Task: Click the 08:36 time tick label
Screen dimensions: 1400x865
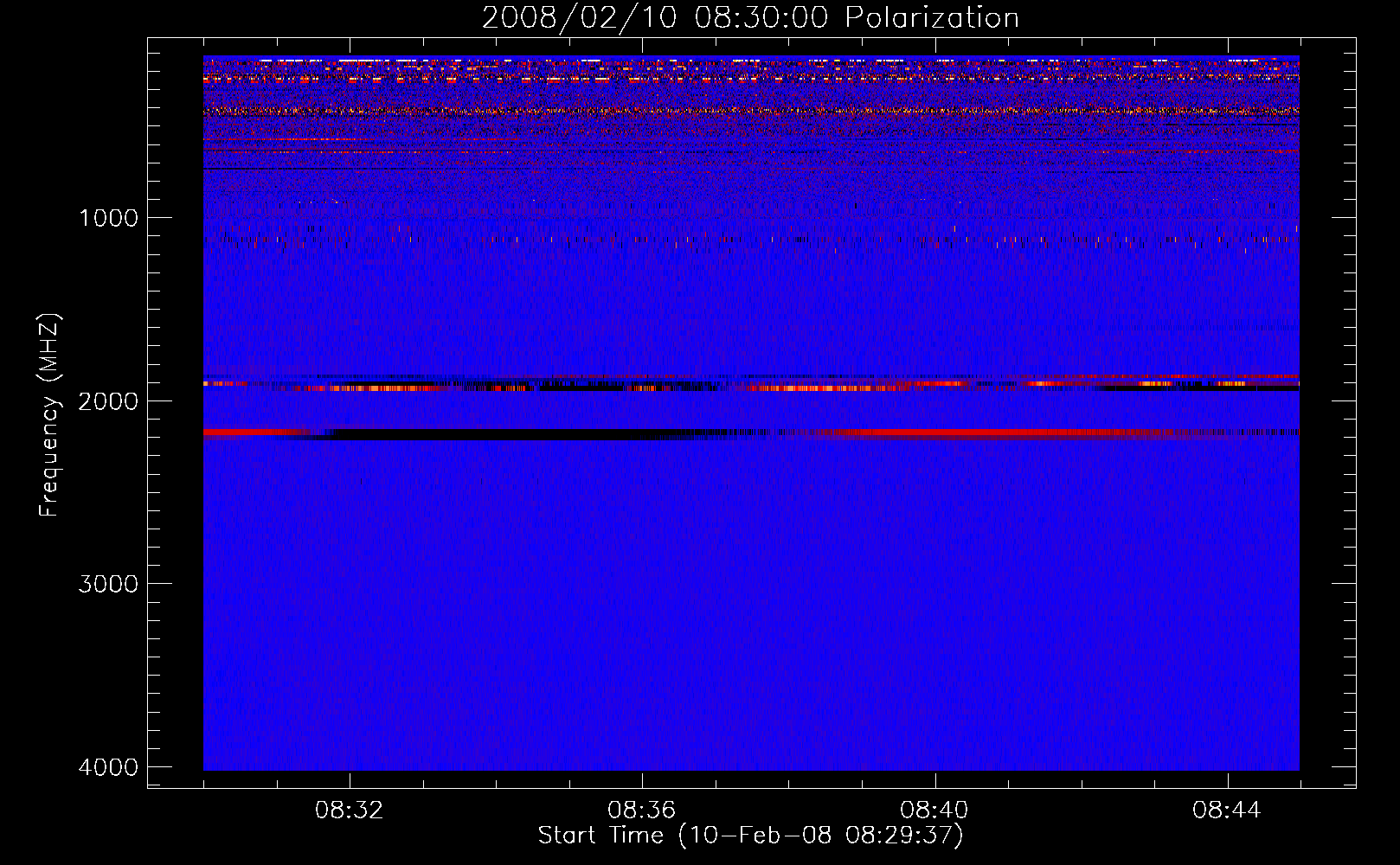Action: (642, 811)
